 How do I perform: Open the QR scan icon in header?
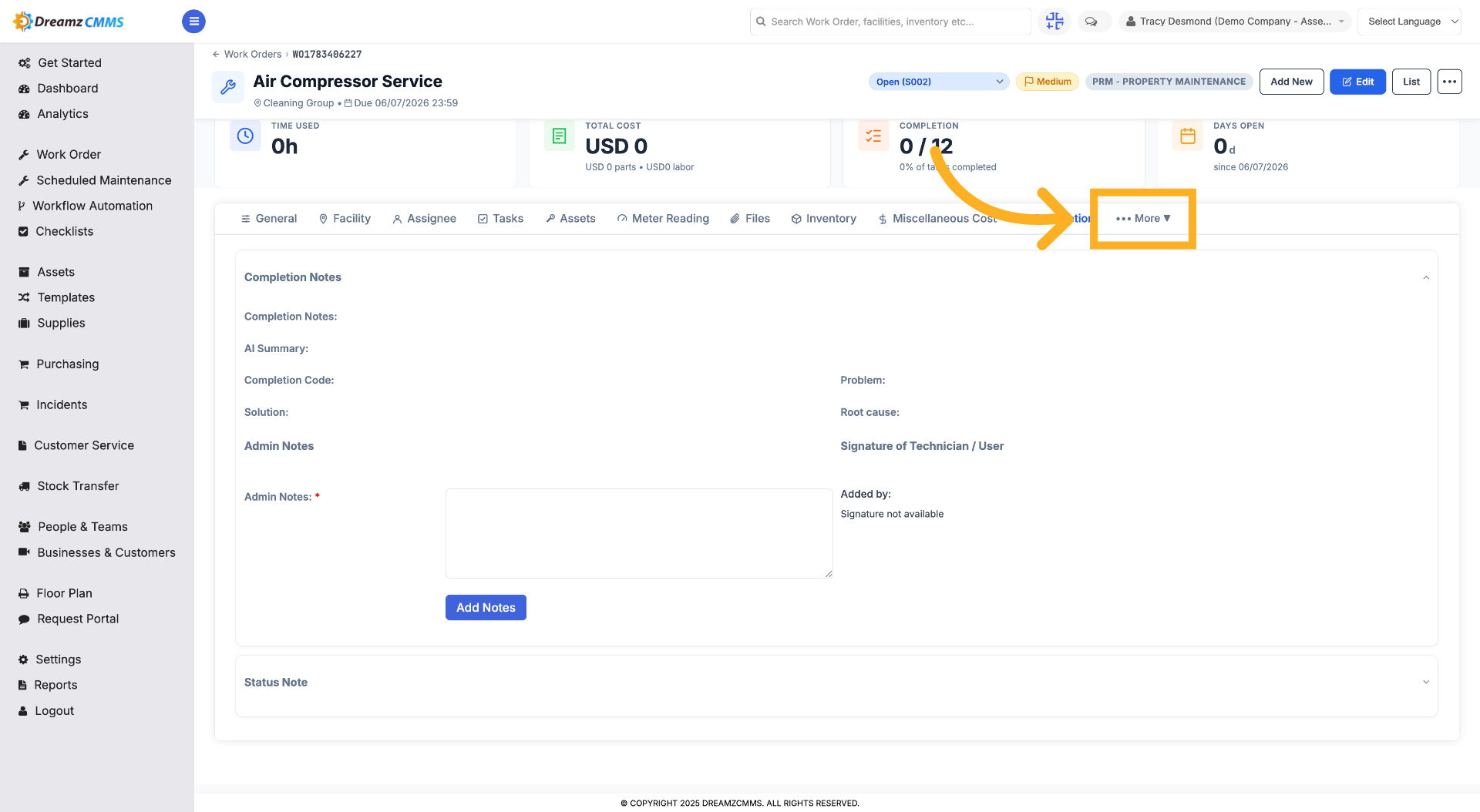[1054, 22]
